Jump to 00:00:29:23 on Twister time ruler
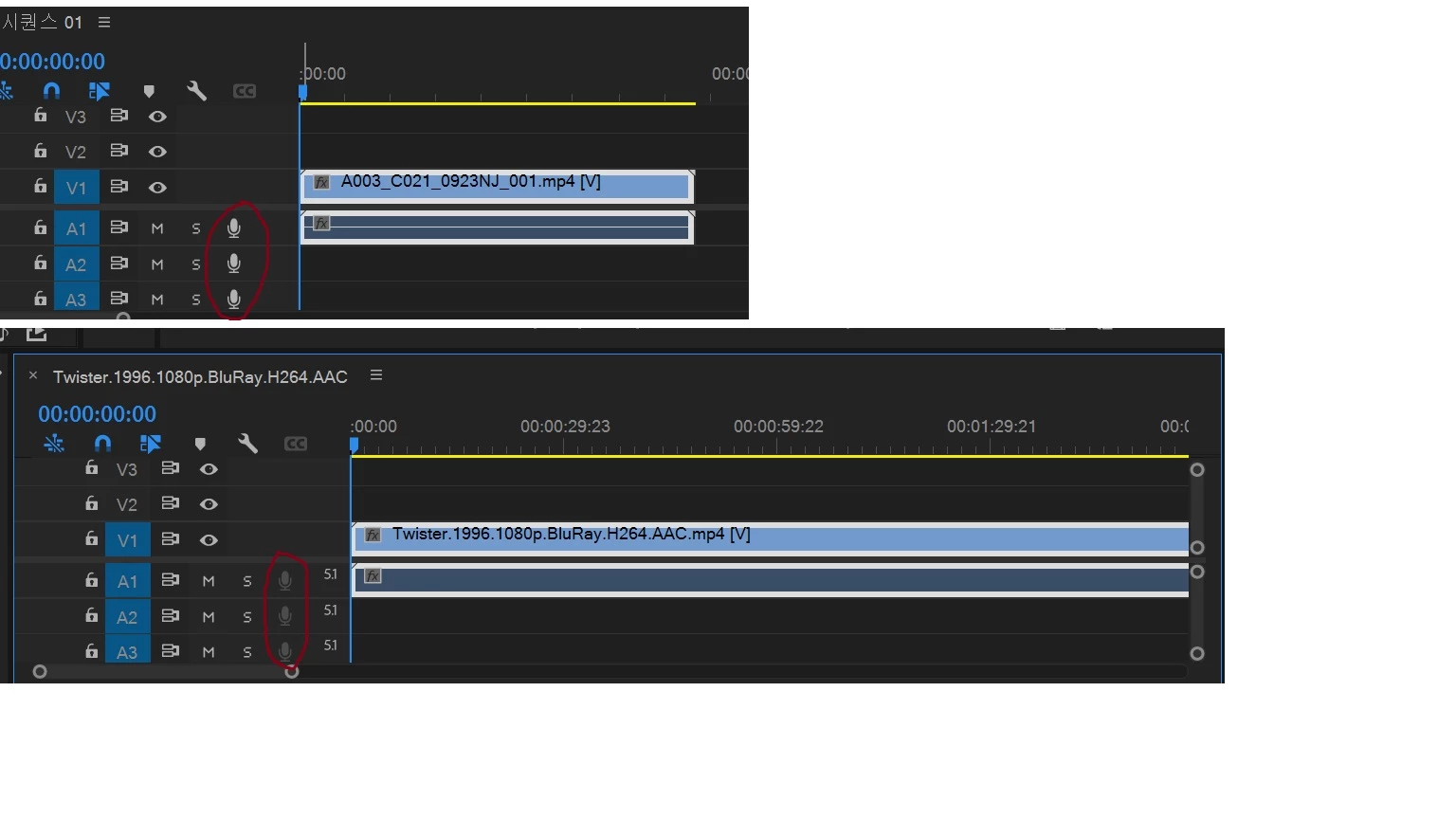The width and height of the screenshot is (1456, 819). pyautogui.click(x=565, y=427)
